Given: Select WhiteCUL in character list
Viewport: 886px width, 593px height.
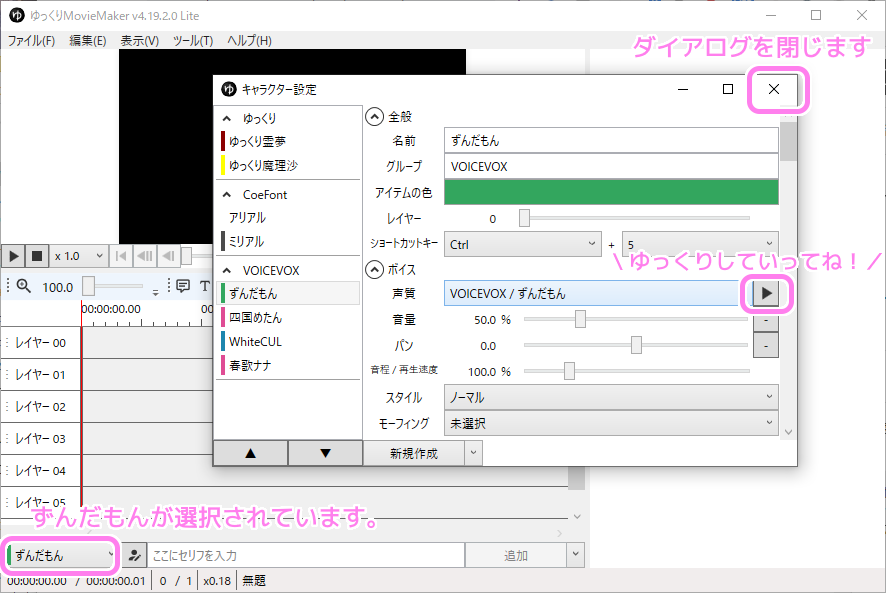Looking at the screenshot, I should [x=288, y=341].
